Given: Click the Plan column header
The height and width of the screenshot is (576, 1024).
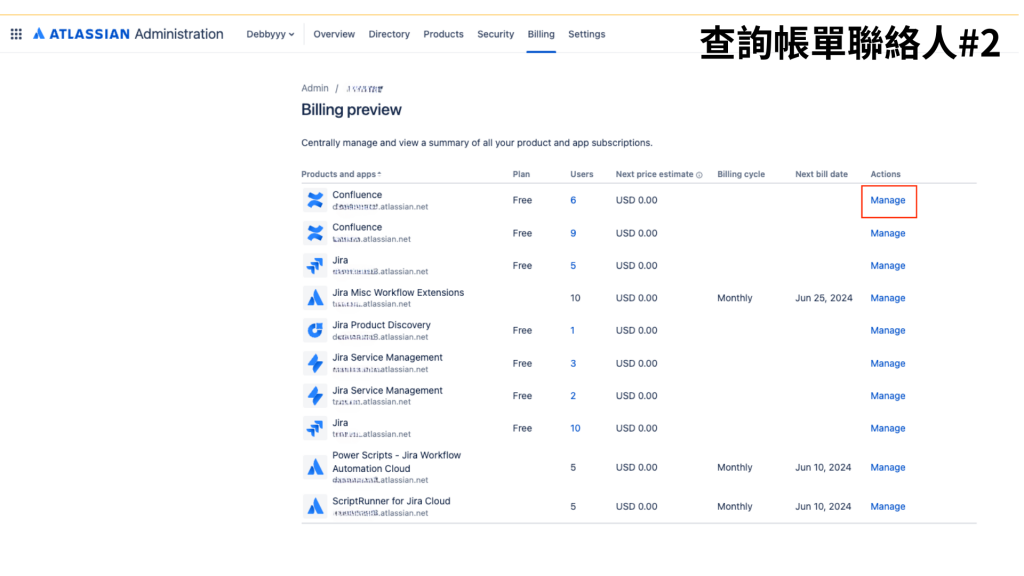Looking at the screenshot, I should pyautogui.click(x=521, y=174).
